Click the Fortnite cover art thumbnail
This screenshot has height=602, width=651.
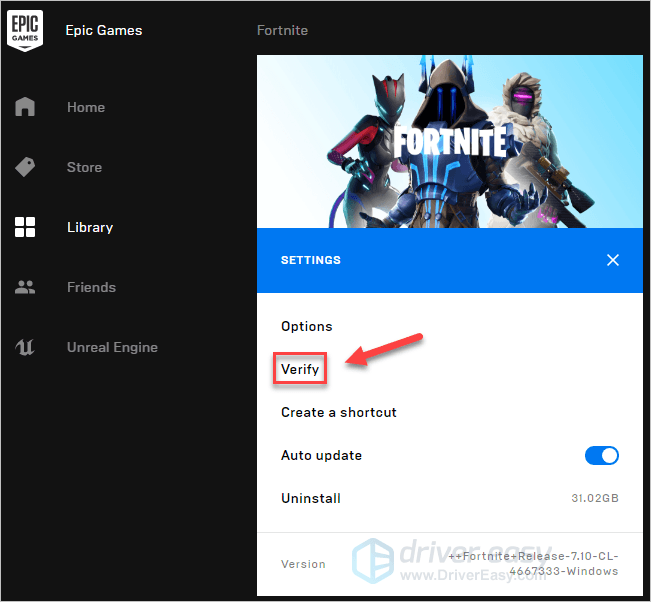click(450, 141)
